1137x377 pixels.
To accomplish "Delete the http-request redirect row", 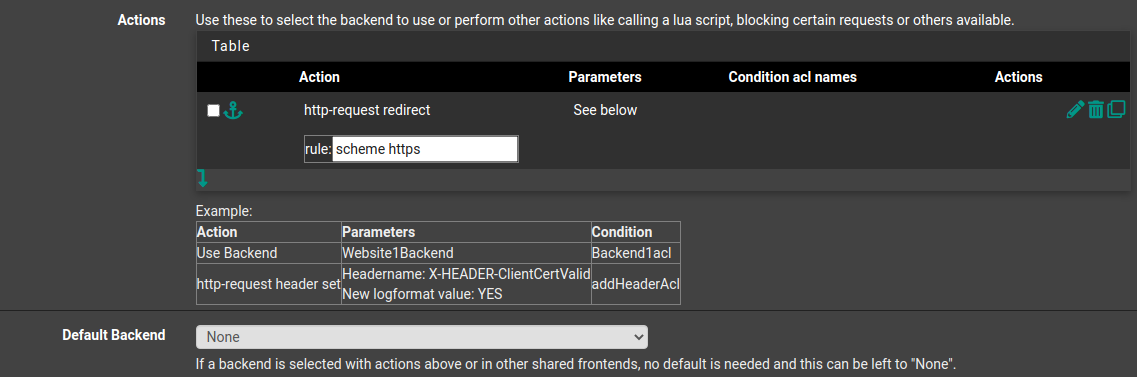I will point(1096,110).
